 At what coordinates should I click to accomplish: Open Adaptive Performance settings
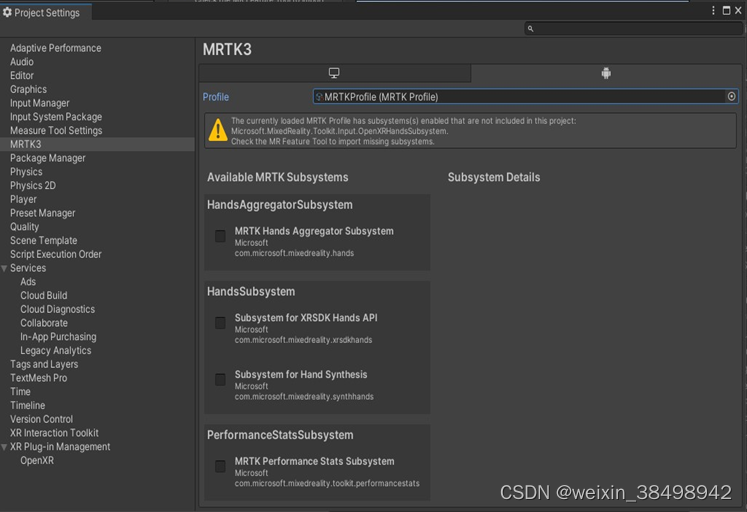[x=56, y=48]
